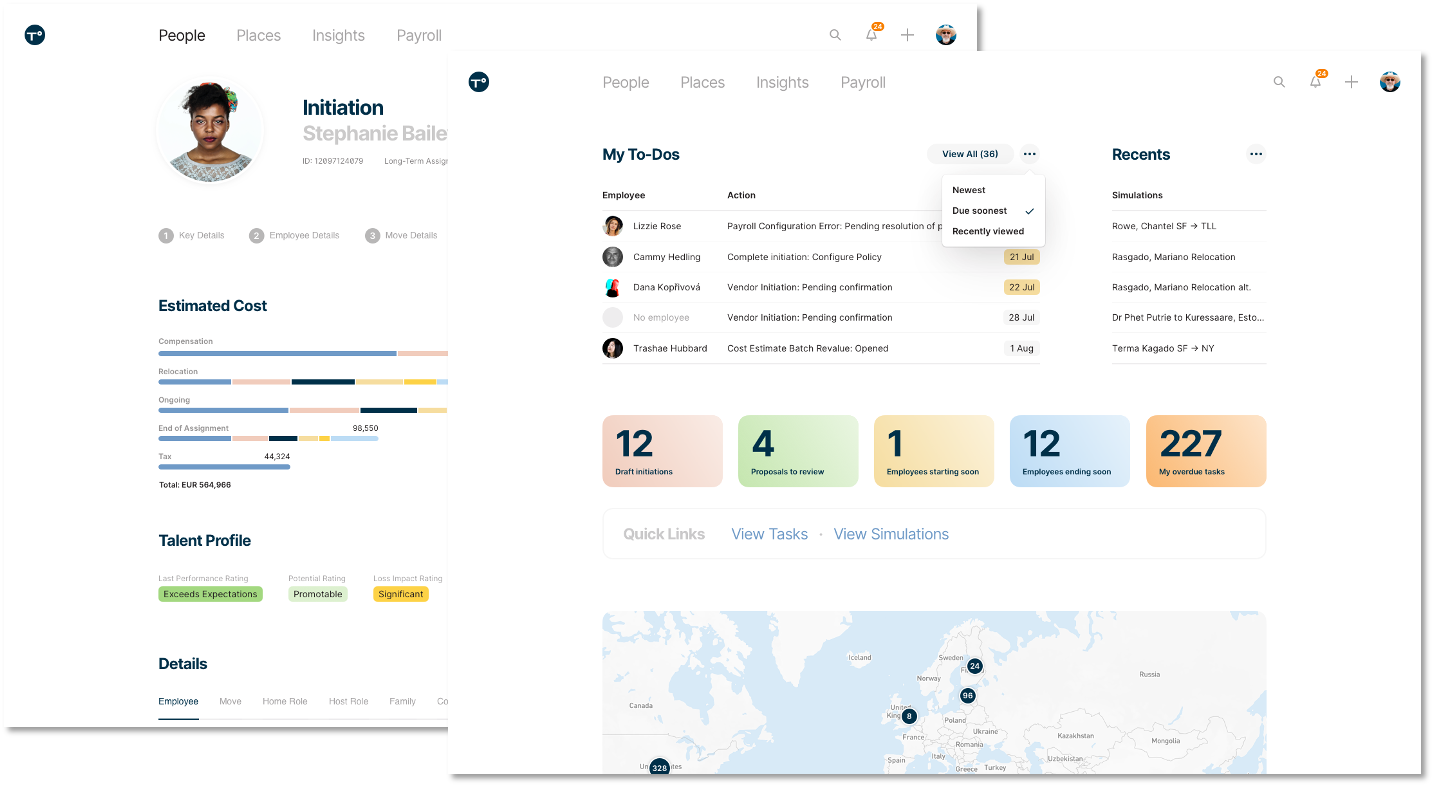Open the Recents options menu
Viewport: 1434px width, 786px height.
pyautogui.click(x=1256, y=154)
